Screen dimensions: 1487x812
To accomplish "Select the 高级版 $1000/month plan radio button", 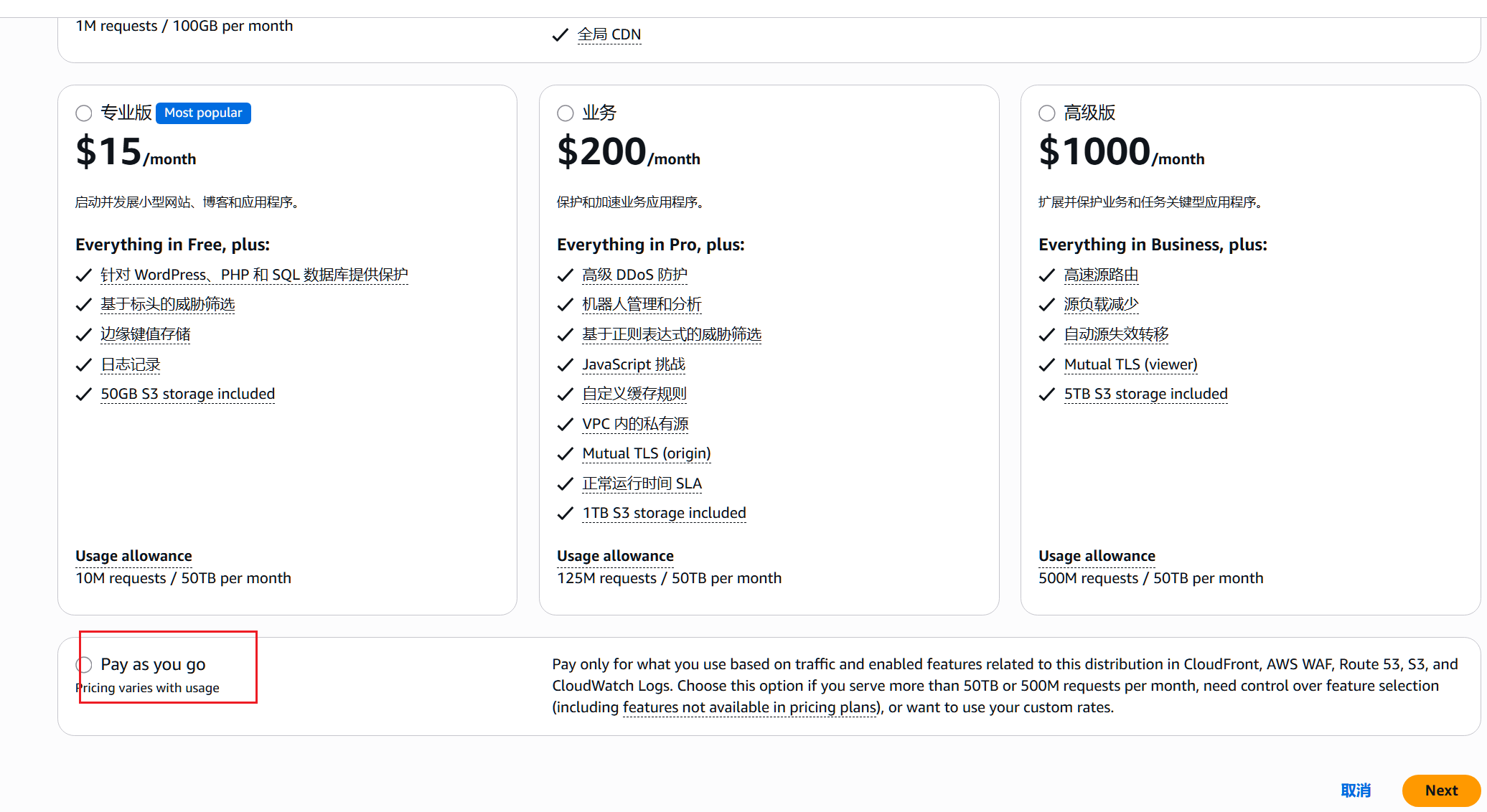I will coord(1047,113).
